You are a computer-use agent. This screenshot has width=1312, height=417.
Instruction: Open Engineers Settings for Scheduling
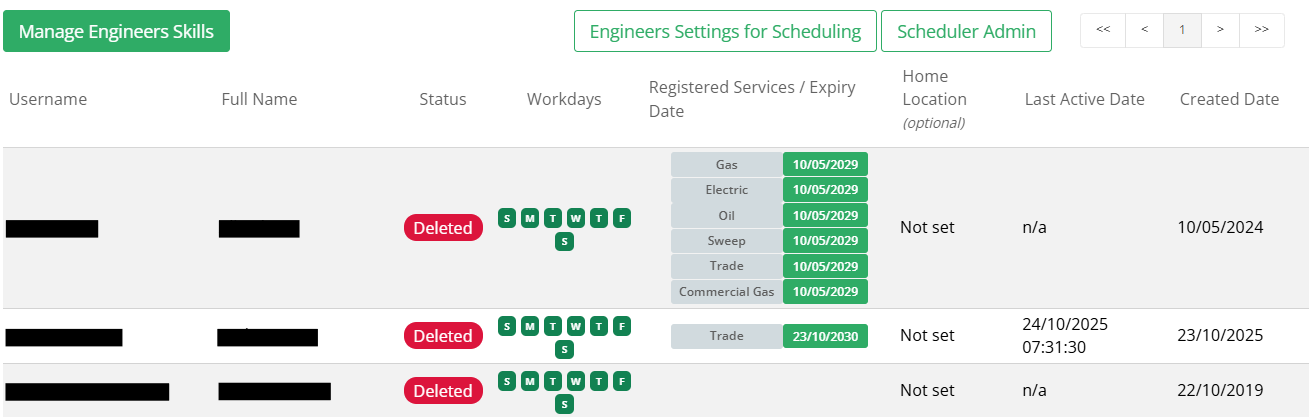725,31
